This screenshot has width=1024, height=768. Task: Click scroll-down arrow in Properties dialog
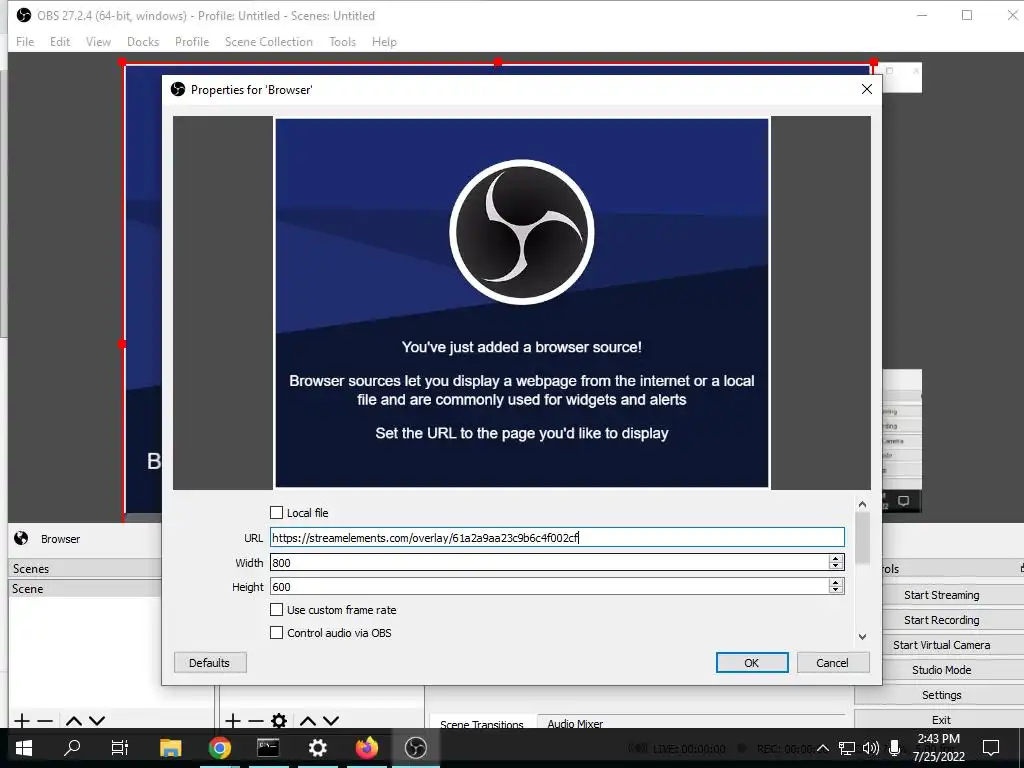pyautogui.click(x=862, y=636)
